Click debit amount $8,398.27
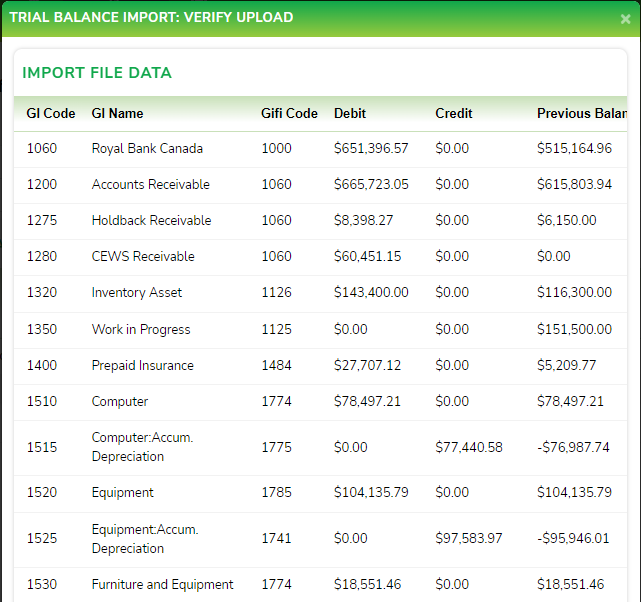Image resolution: width=641 pixels, height=602 pixels. pyautogui.click(x=363, y=220)
